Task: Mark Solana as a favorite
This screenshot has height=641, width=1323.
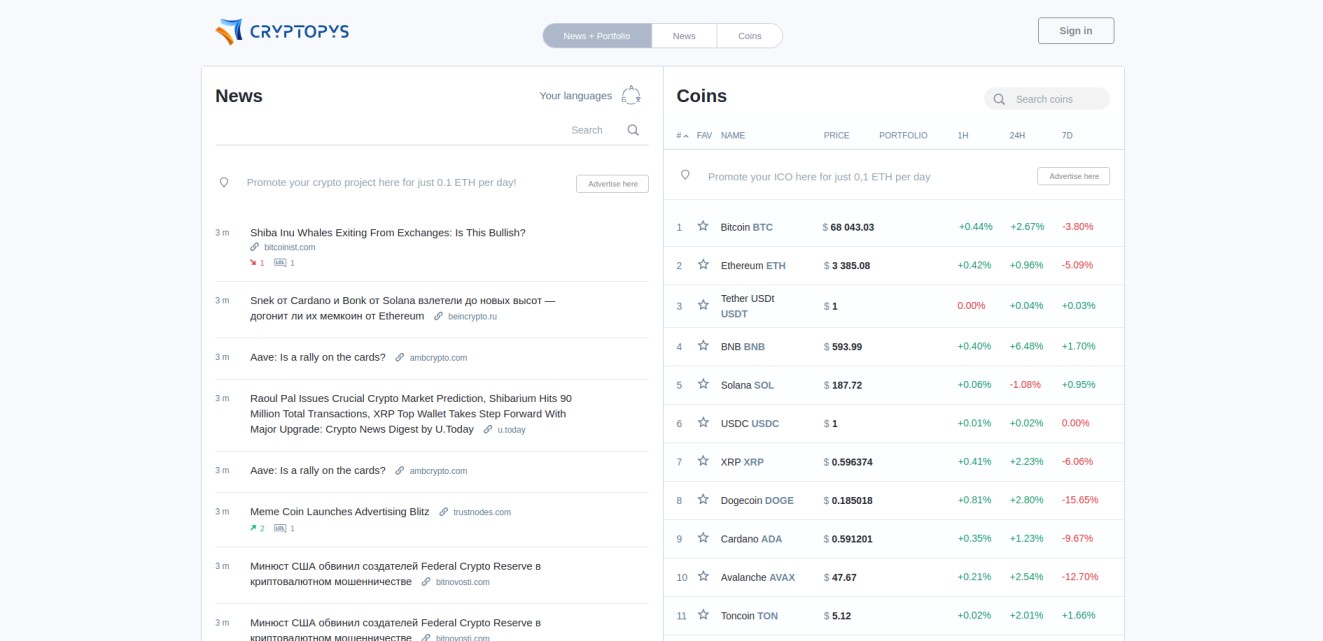Action: pyautogui.click(x=705, y=383)
